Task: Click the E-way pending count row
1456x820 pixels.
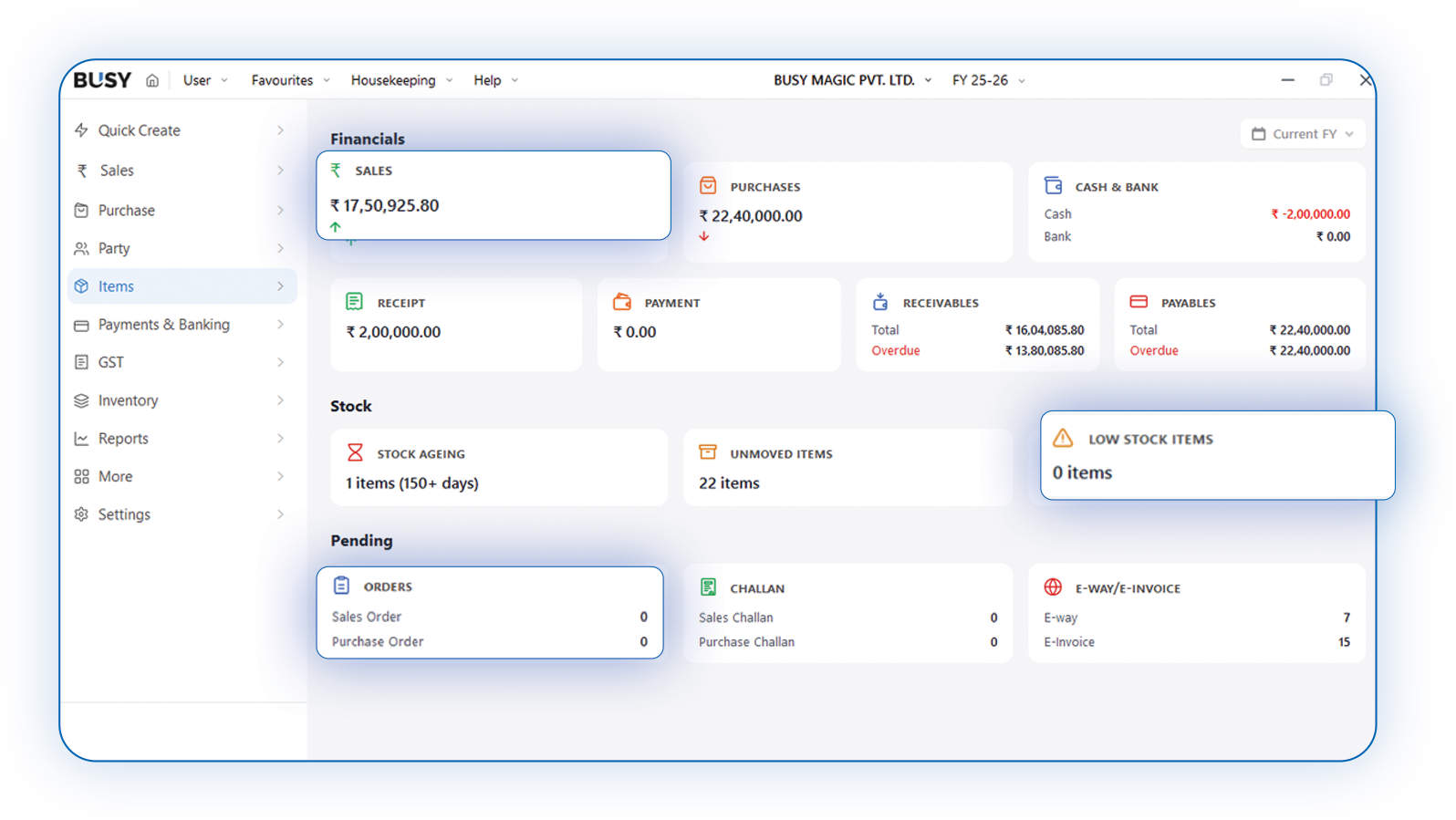Action: (x=1197, y=618)
